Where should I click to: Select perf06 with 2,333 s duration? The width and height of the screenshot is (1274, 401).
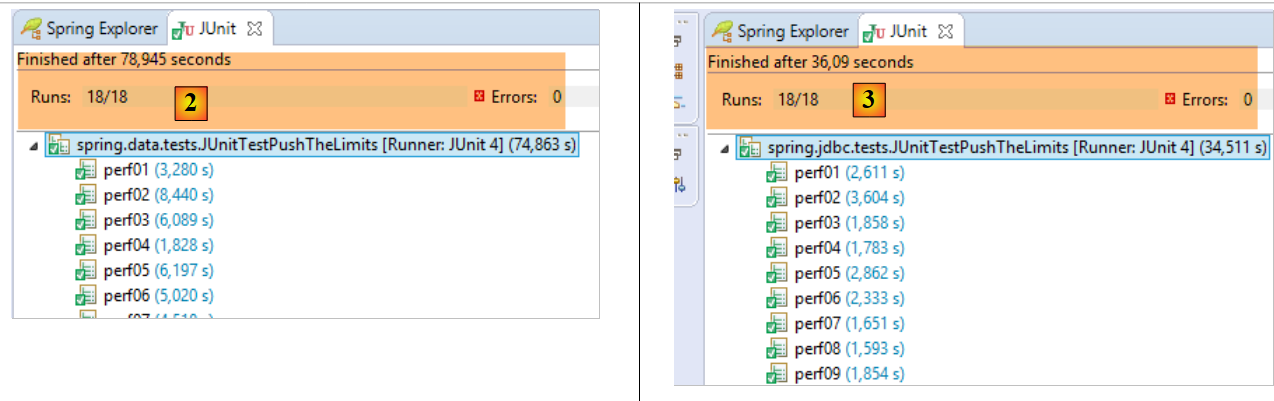[x=847, y=298]
